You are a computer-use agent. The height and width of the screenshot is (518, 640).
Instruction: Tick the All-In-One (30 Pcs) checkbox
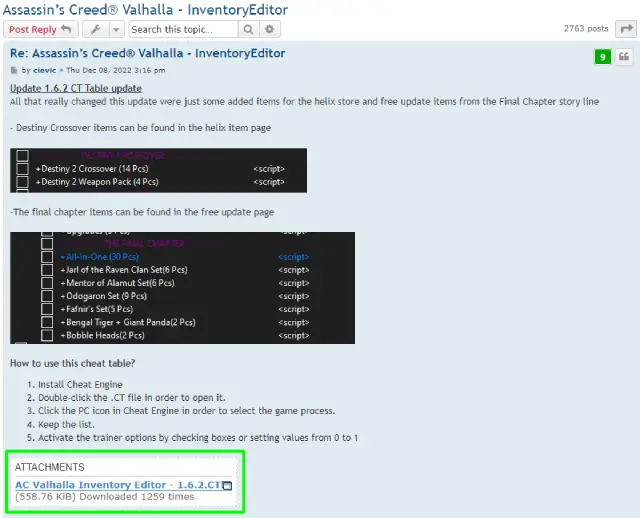pyautogui.click(x=47, y=257)
